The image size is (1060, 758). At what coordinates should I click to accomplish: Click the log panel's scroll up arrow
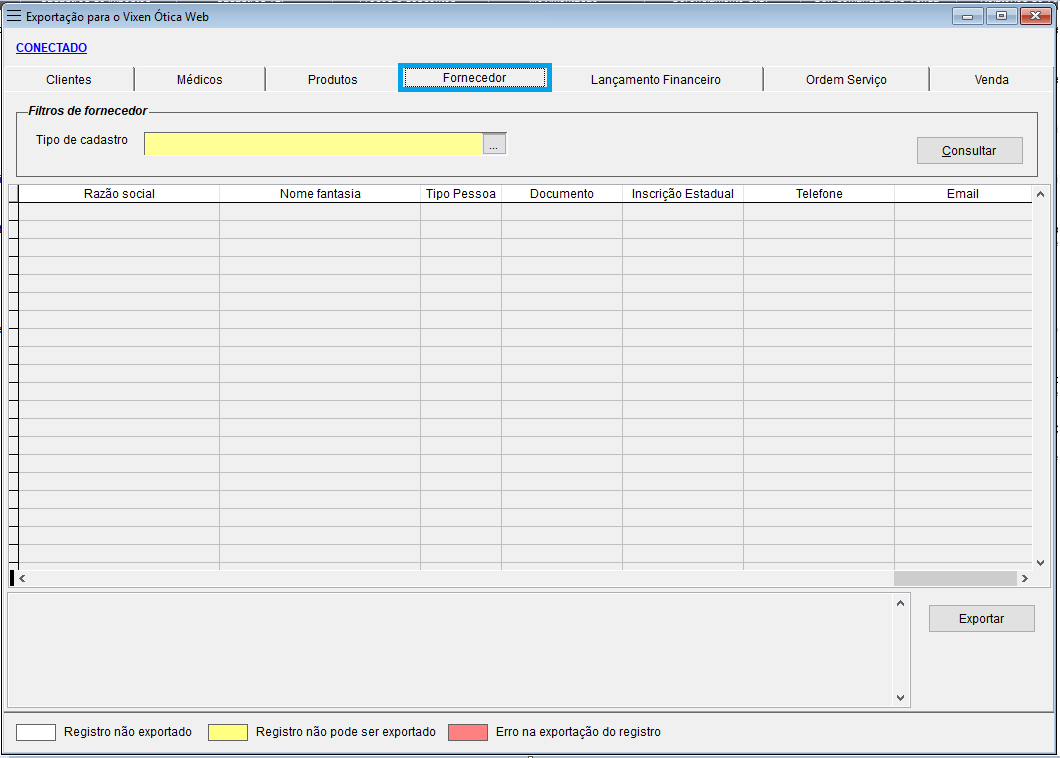click(900, 603)
